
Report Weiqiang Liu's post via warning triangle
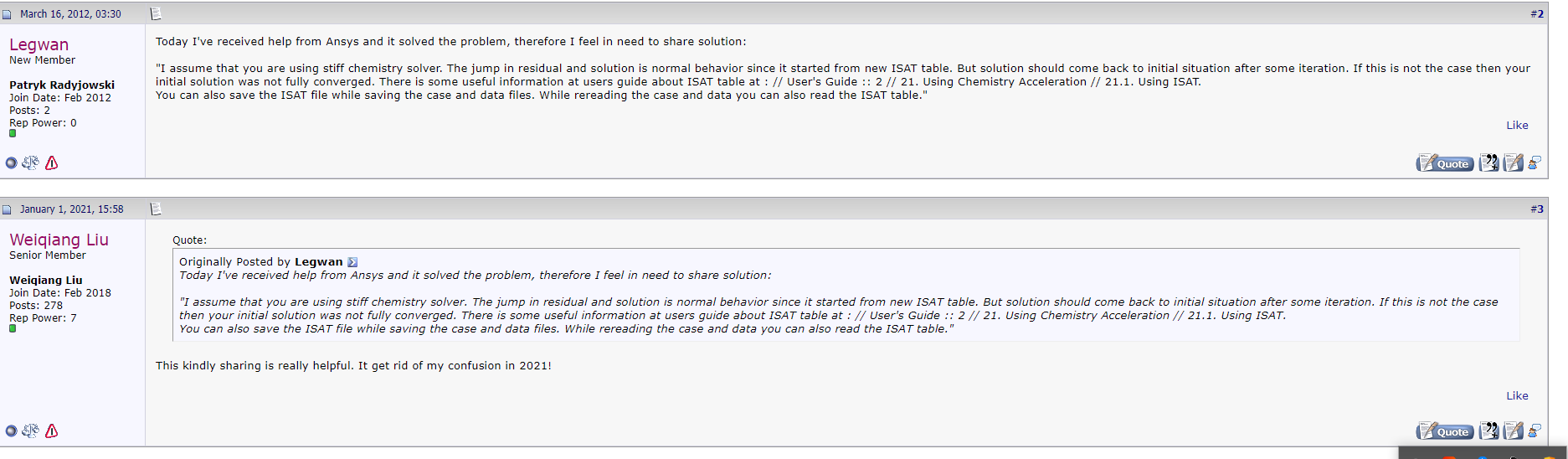pyautogui.click(x=52, y=431)
